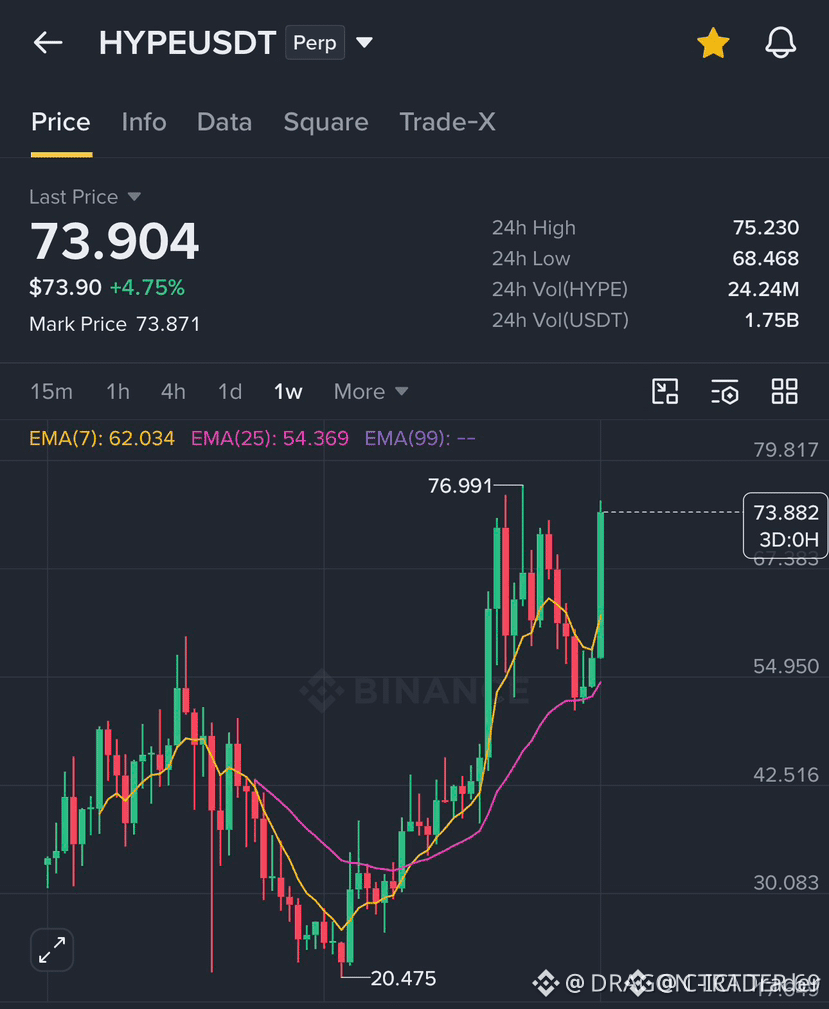This screenshot has height=1009, width=829.
Task: Tap the 42.516 price axis label
Action: (x=786, y=774)
